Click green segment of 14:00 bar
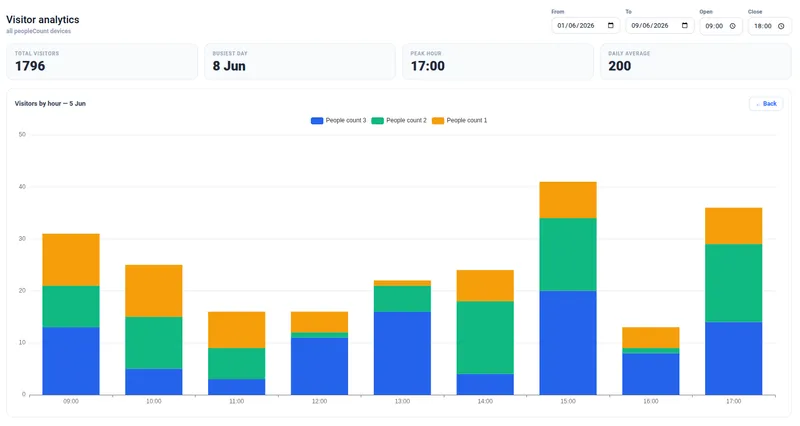 click(x=485, y=337)
